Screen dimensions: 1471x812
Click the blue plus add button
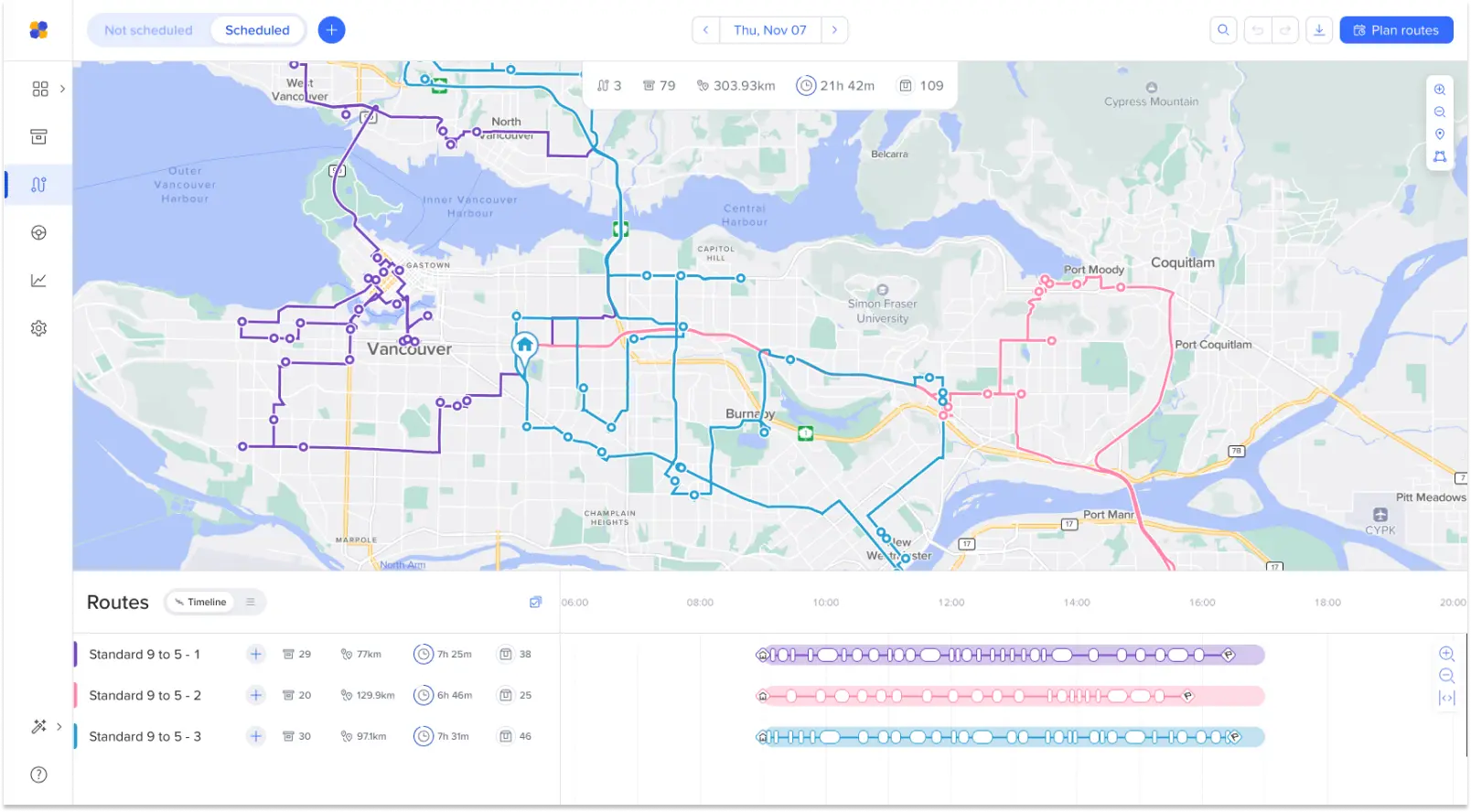331,30
